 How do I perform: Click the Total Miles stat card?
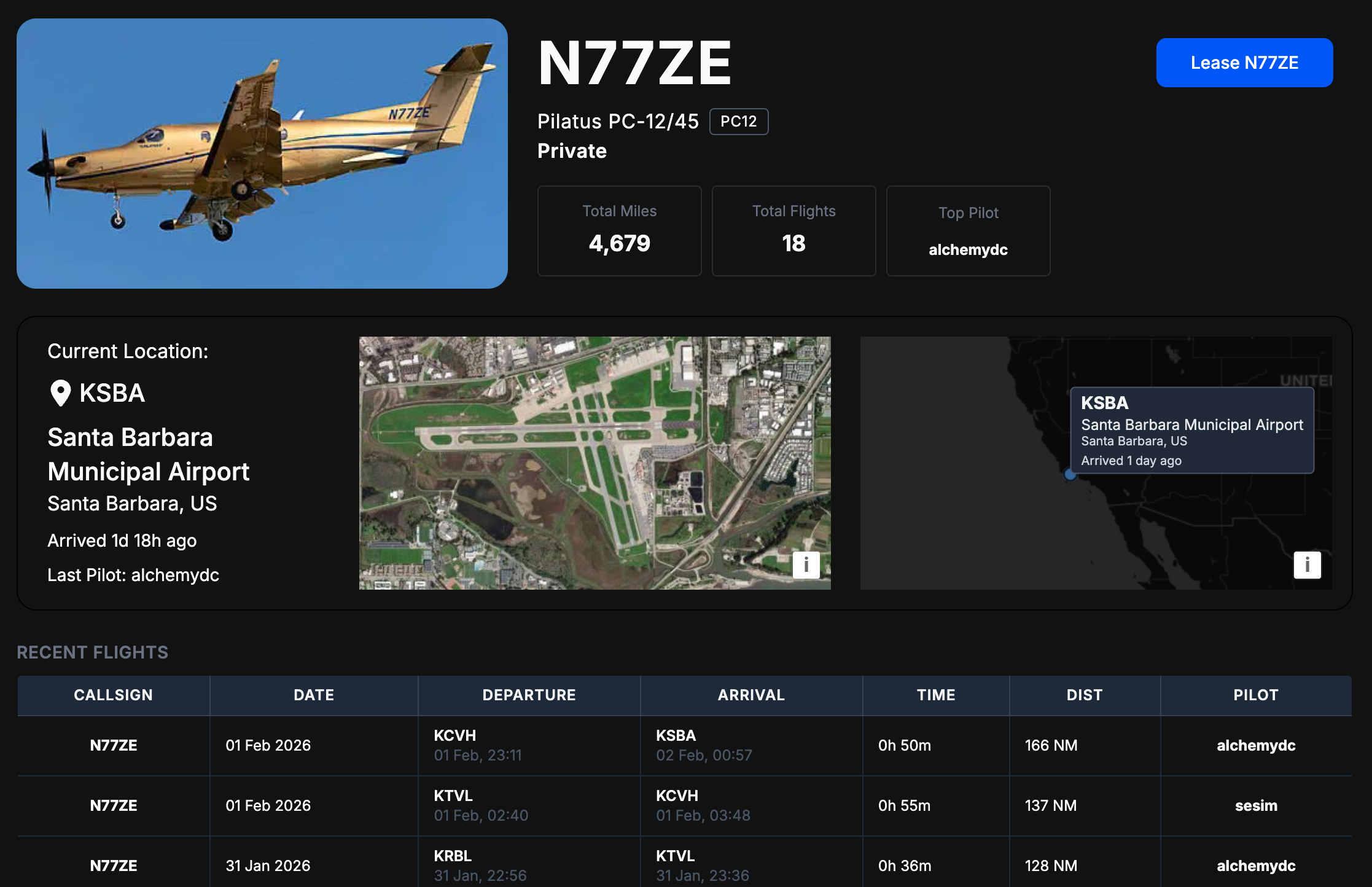click(619, 230)
